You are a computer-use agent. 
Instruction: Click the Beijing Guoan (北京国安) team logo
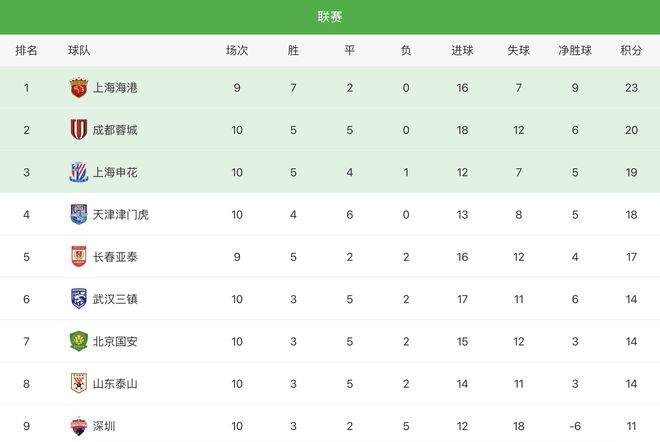click(x=78, y=341)
